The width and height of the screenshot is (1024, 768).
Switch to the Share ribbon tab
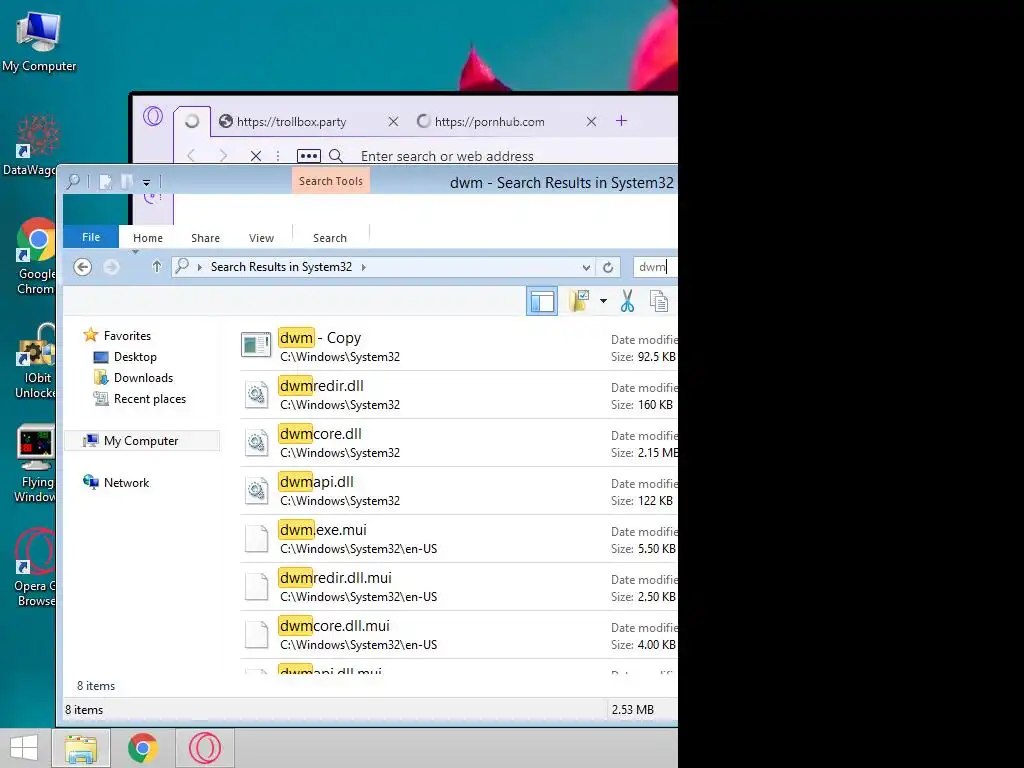205,238
